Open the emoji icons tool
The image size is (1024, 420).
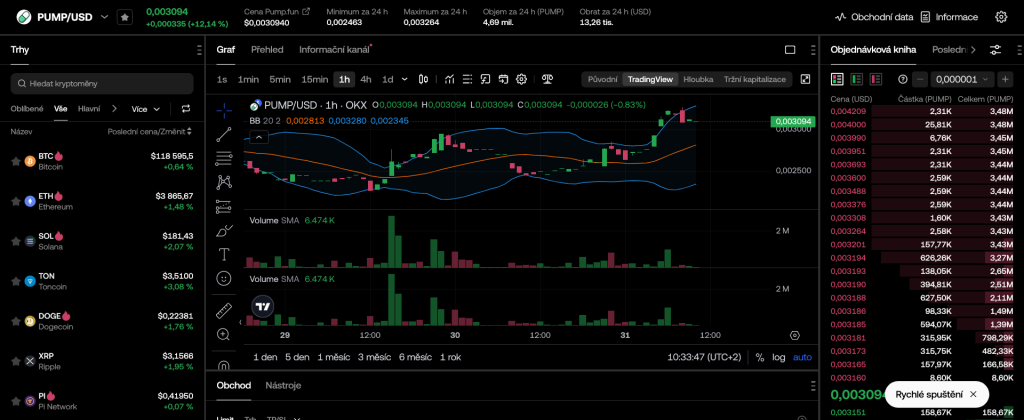(x=224, y=278)
